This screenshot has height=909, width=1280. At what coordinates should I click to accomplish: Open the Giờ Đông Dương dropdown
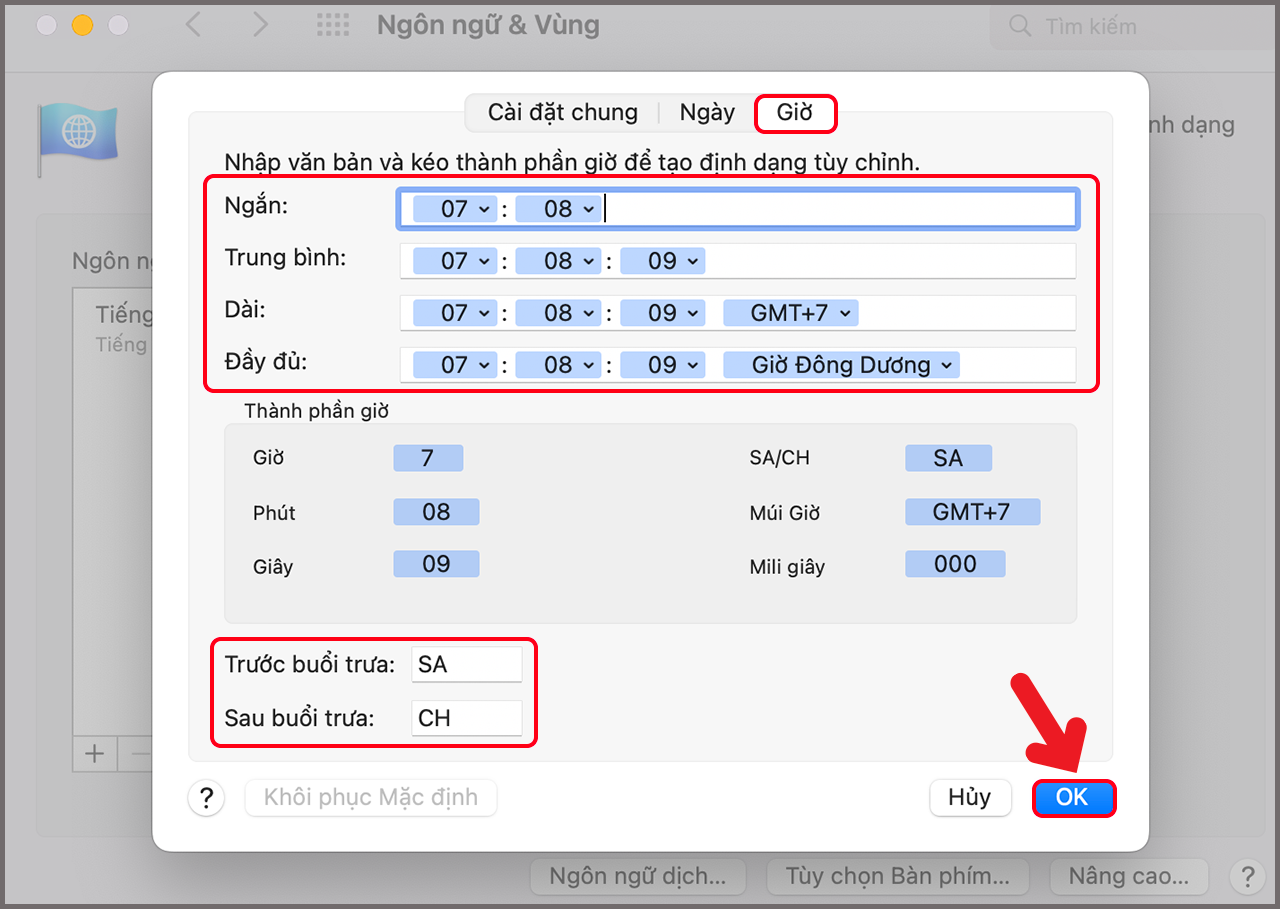[x=840, y=364]
